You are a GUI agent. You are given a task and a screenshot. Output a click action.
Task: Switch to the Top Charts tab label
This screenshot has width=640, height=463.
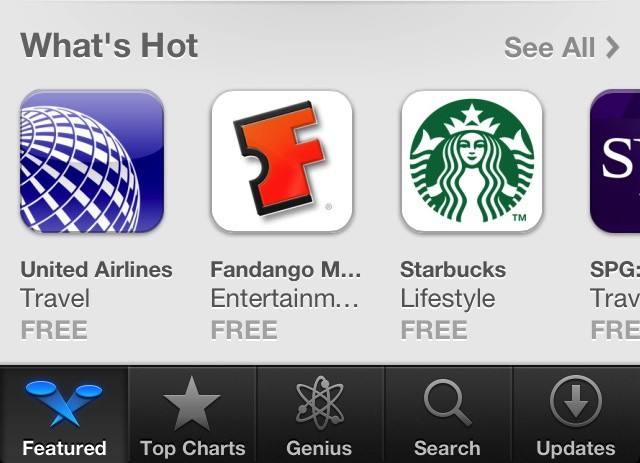point(193,448)
